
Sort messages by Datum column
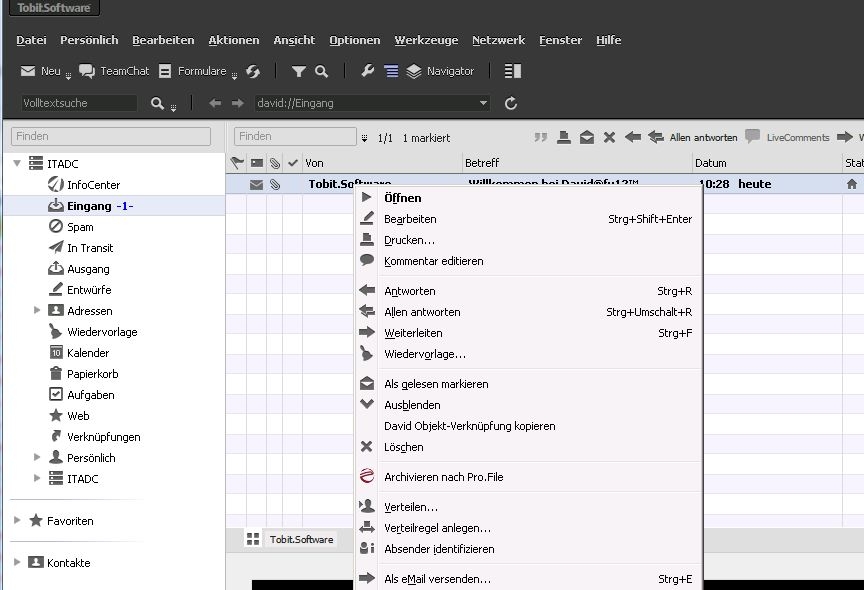pos(767,163)
